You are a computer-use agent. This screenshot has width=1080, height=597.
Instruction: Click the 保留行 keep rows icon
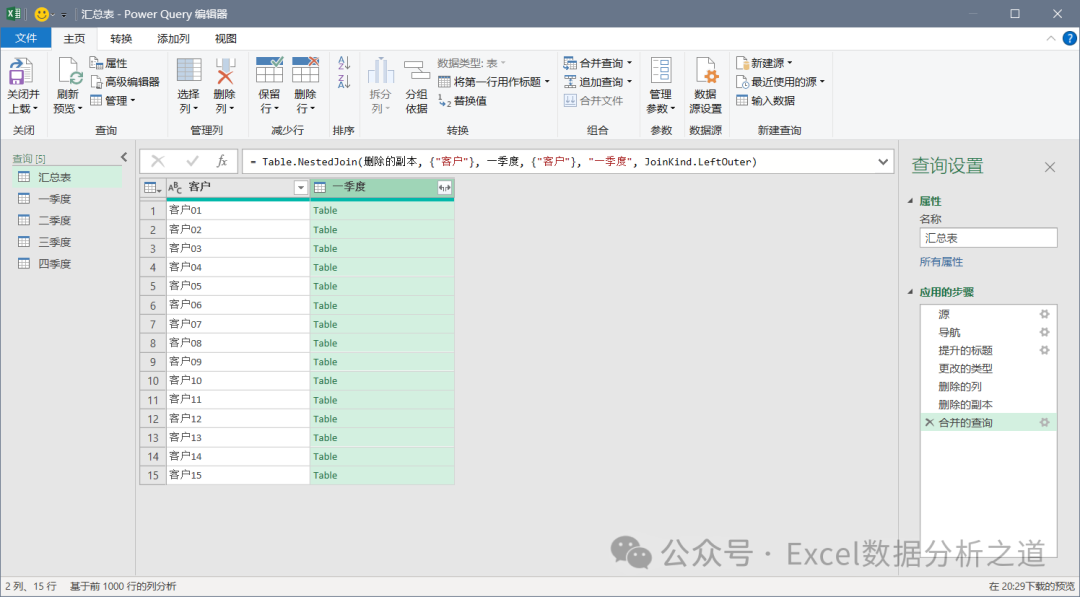pyautogui.click(x=269, y=71)
